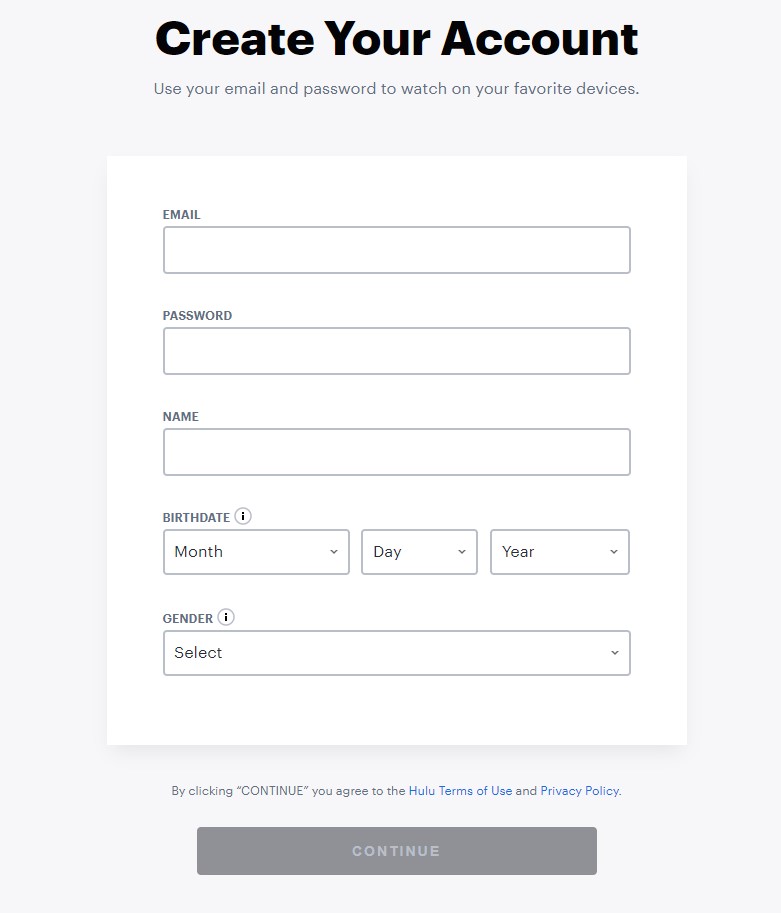Open the Privacy Policy link

tap(579, 791)
